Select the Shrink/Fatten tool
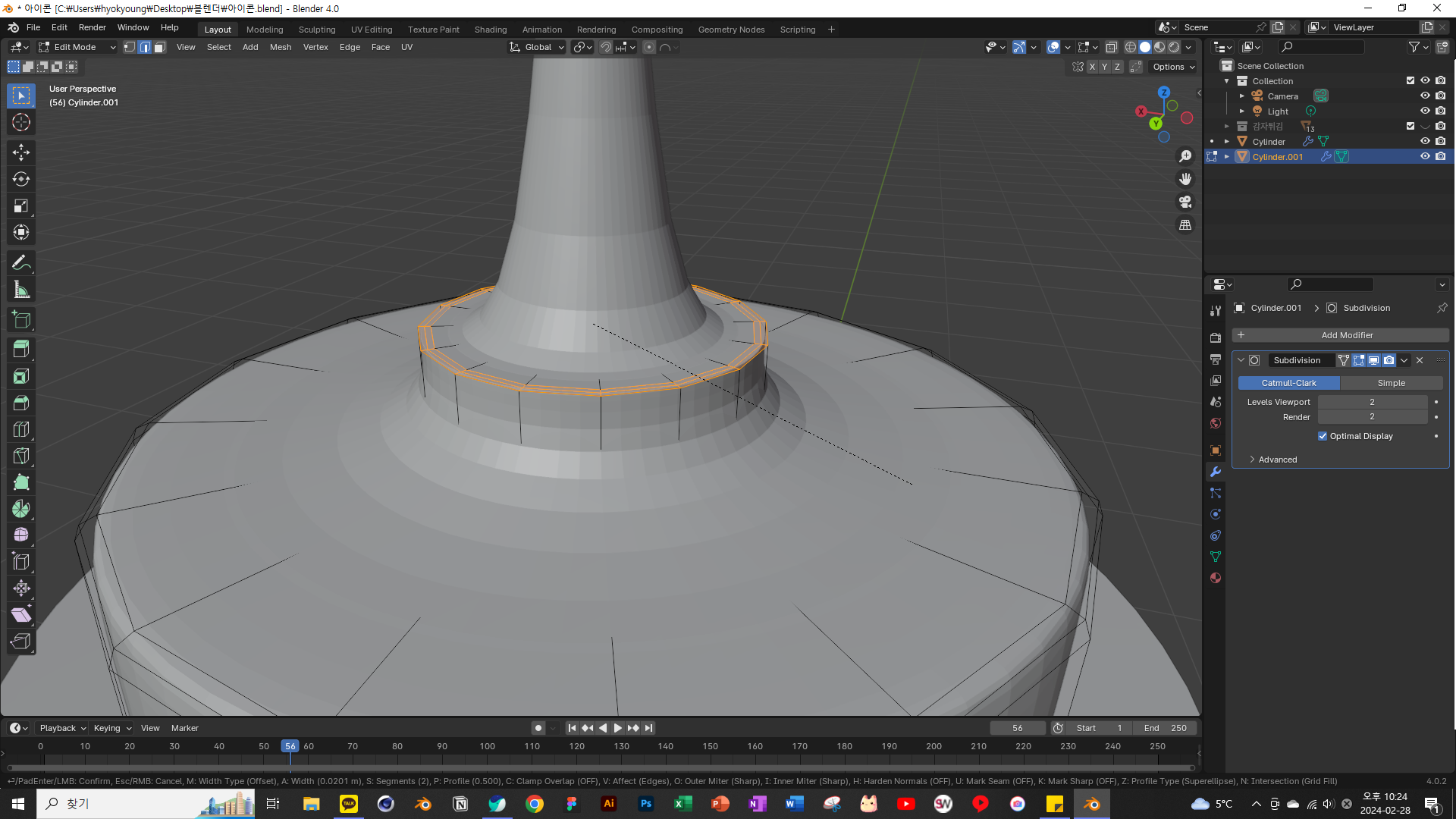The width and height of the screenshot is (1456, 819). click(21, 588)
